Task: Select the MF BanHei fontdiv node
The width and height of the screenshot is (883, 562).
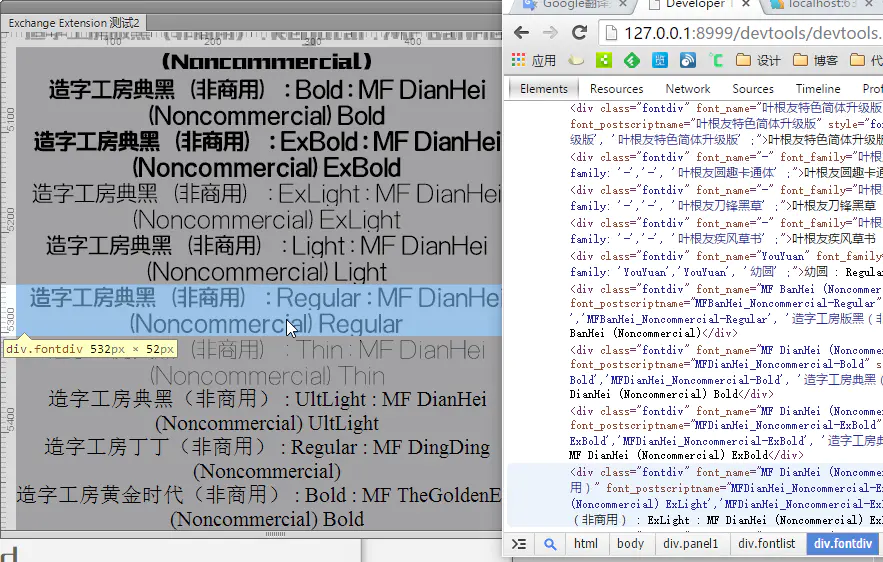Action: click(x=726, y=311)
